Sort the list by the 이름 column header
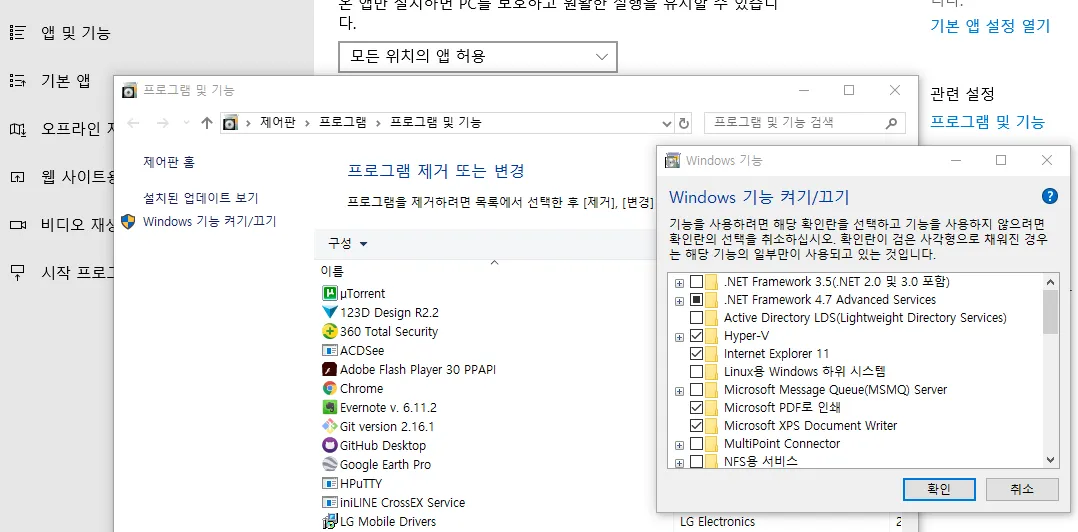1078x532 pixels. click(333, 271)
